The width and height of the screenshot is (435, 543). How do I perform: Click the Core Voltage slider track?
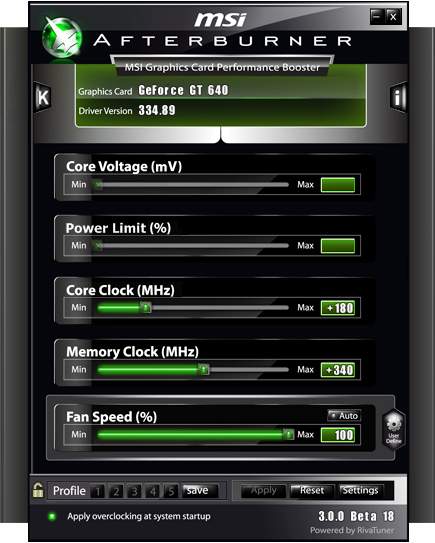tap(193, 185)
